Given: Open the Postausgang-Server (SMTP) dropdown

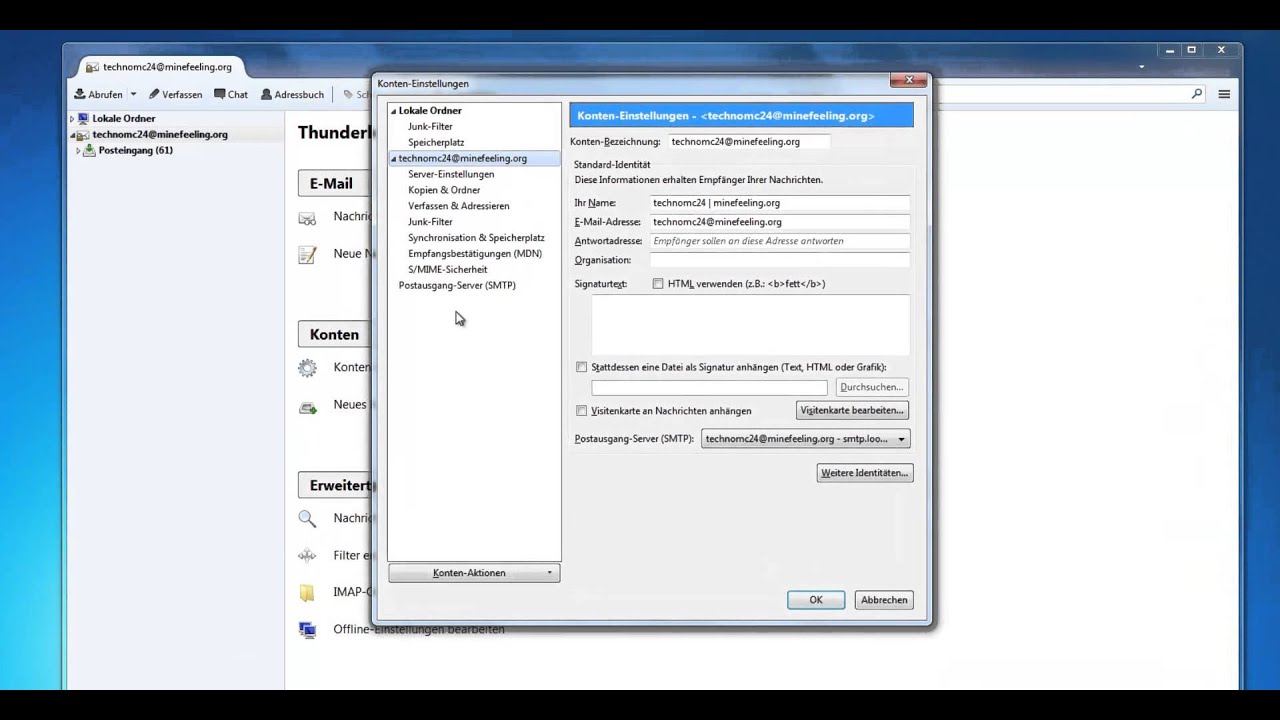Looking at the screenshot, I should 805,439.
